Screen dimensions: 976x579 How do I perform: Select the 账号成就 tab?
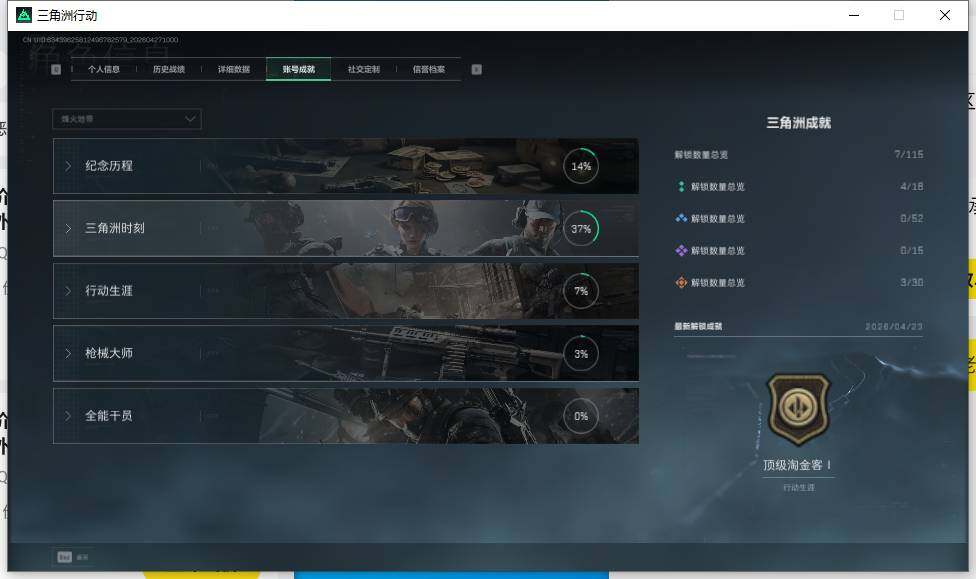pos(299,69)
